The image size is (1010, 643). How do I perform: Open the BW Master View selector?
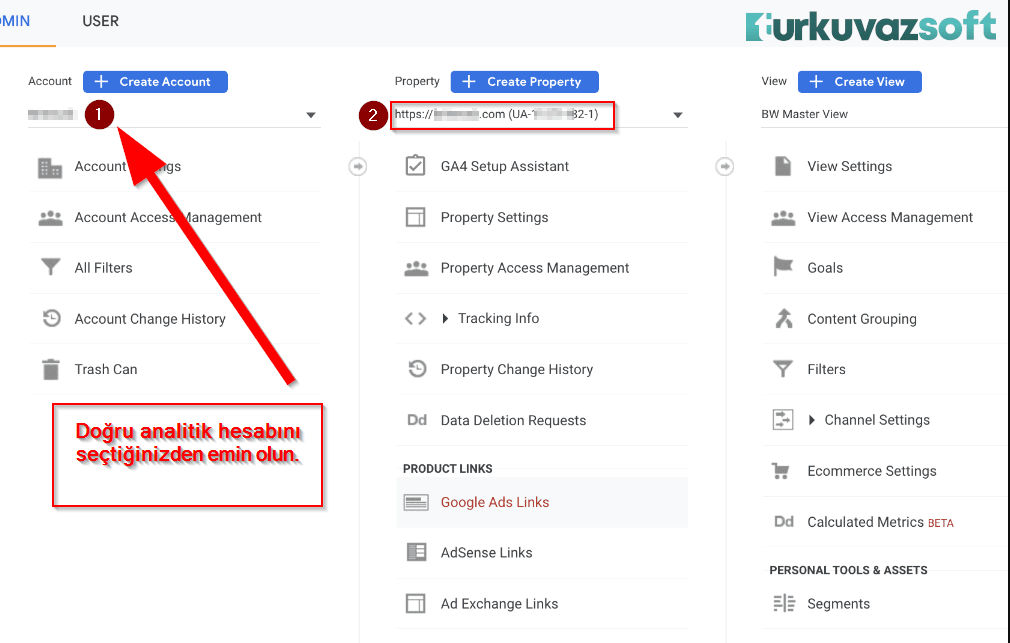tap(885, 115)
